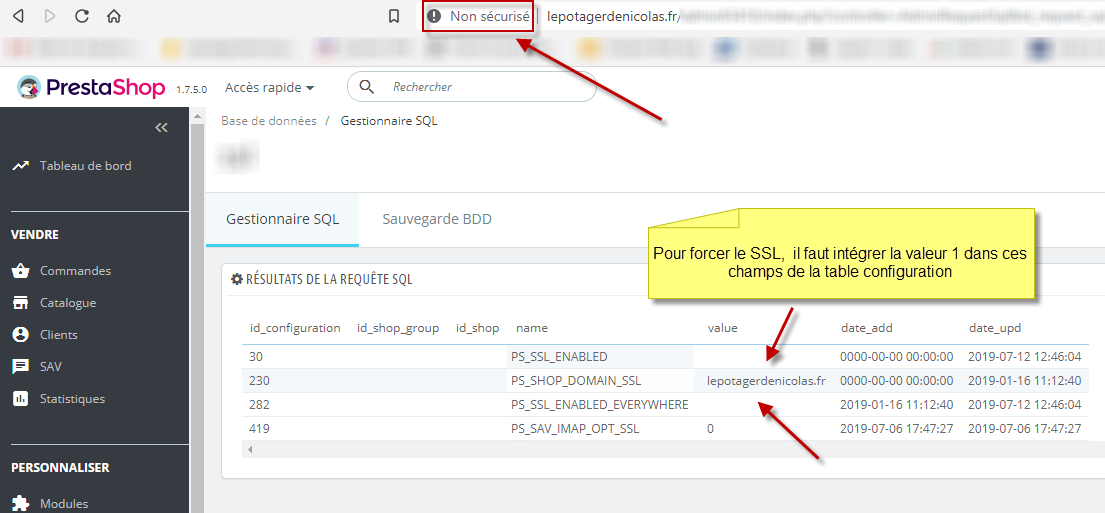
Task: Click the Commandes basket icon
Action: pyautogui.click(x=20, y=271)
